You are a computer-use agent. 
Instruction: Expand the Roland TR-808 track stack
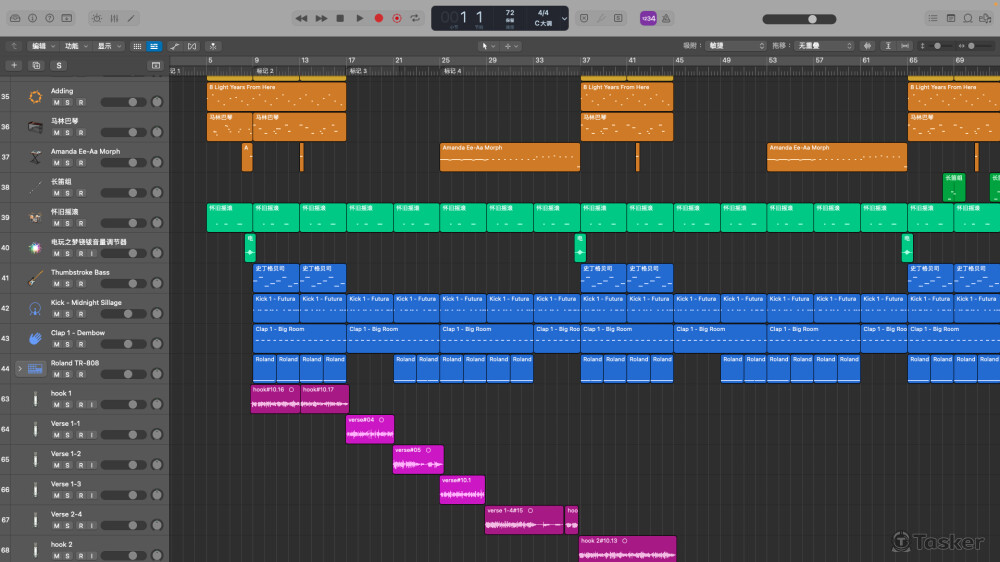tap(20, 368)
